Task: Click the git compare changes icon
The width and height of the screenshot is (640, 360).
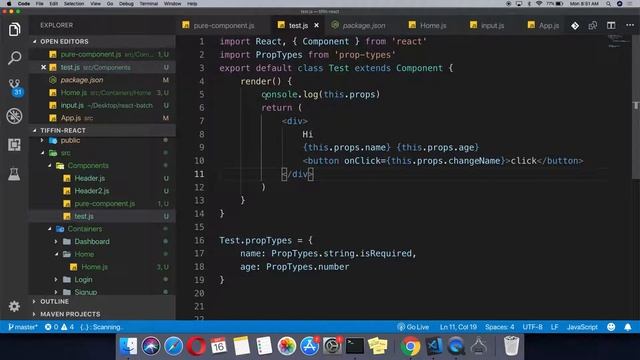Action: (x=575, y=26)
